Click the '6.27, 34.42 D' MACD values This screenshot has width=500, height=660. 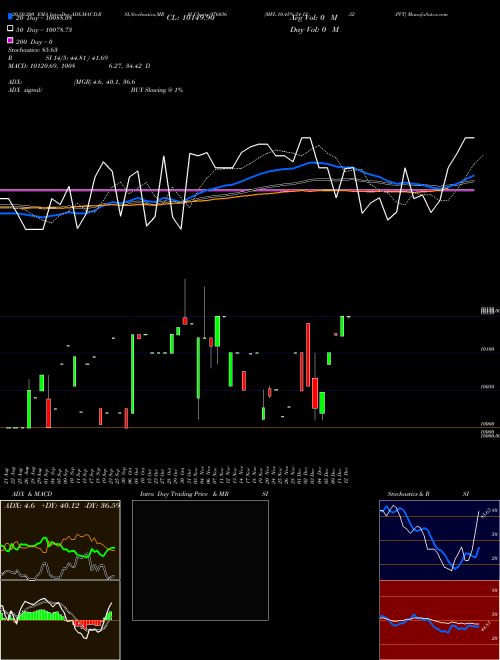coord(129,66)
